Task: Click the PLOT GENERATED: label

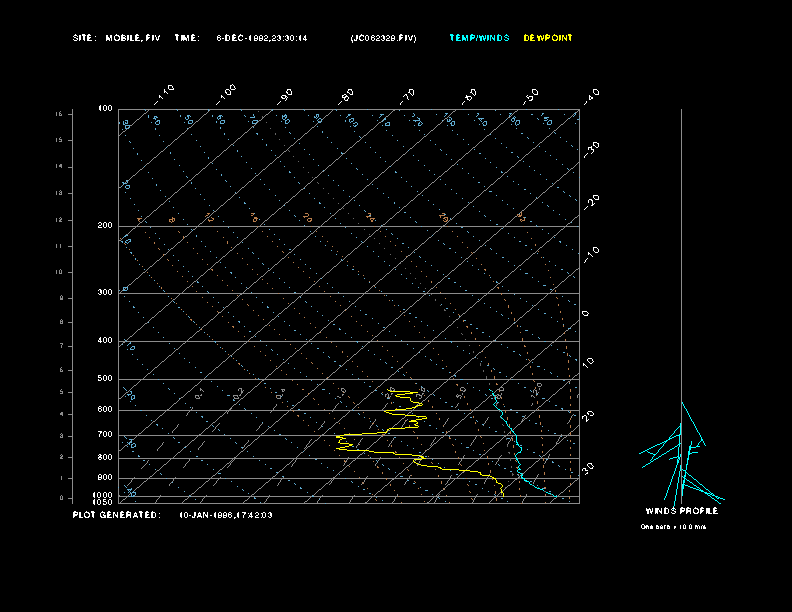Action: click(117, 515)
